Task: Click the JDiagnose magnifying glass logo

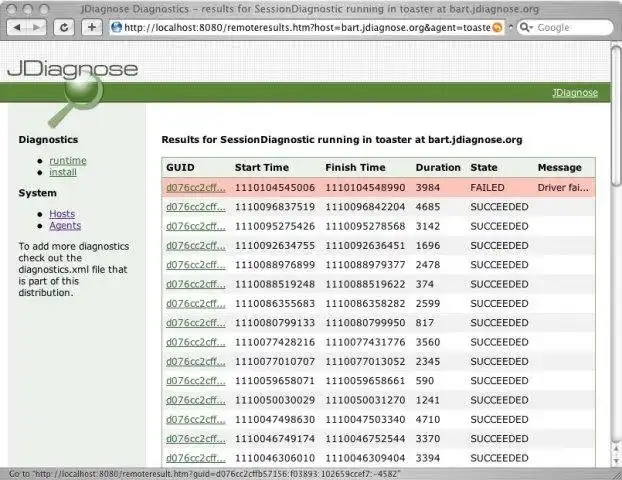Action: [77, 99]
